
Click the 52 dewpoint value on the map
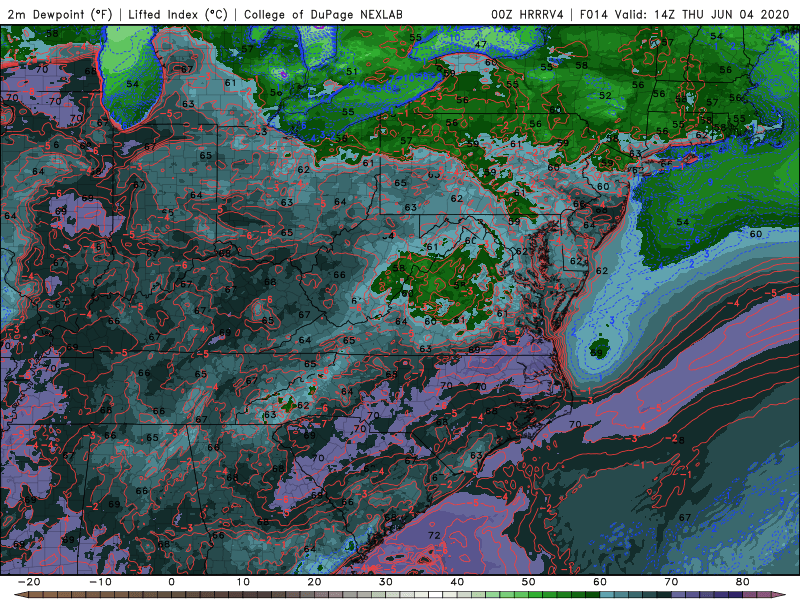tap(605, 95)
